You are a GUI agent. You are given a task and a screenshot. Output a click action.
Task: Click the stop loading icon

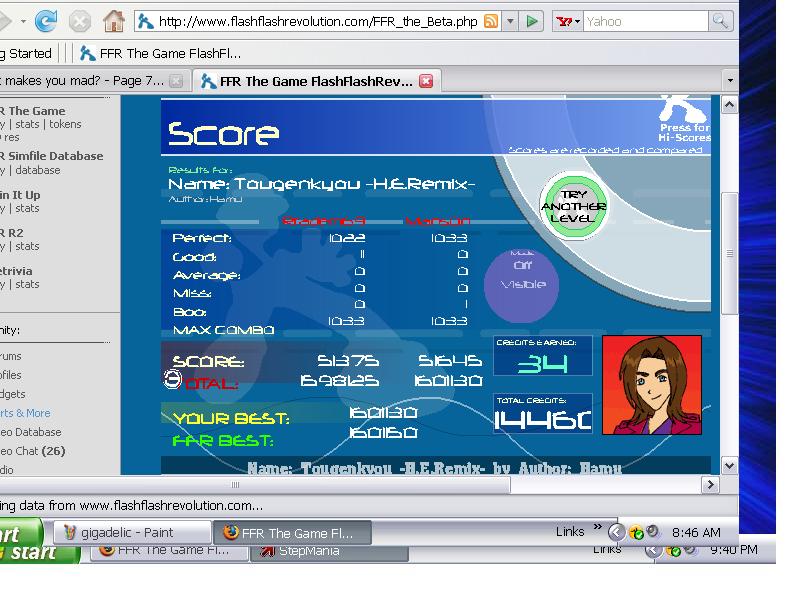(80, 21)
